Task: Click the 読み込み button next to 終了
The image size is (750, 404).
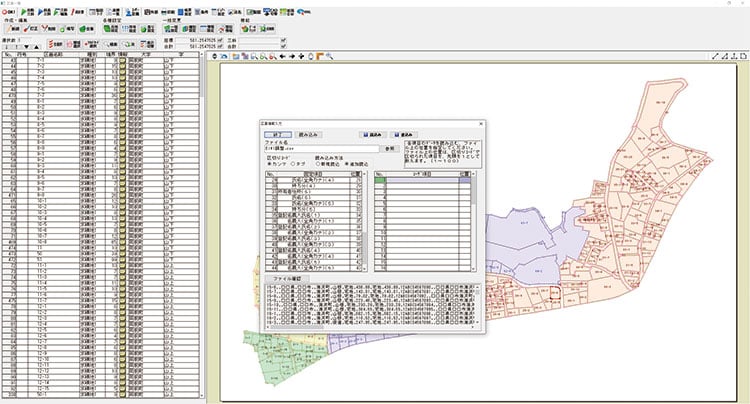Action: (x=308, y=135)
